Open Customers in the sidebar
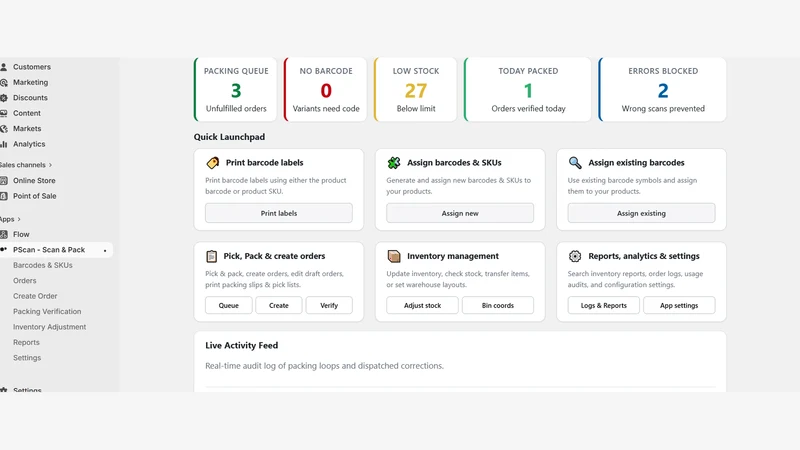 click(x=32, y=67)
